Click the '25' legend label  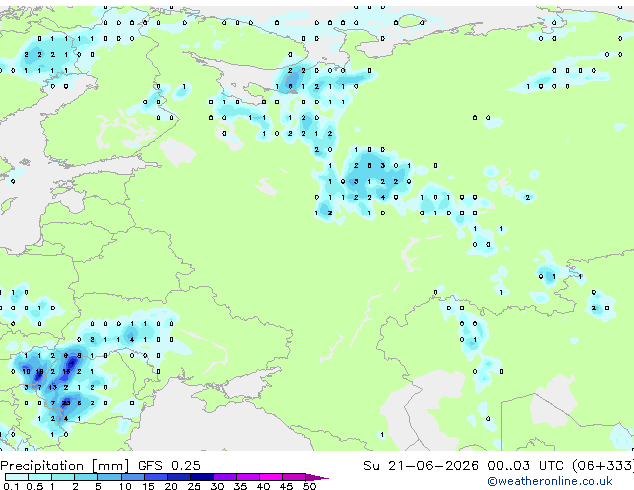194,486
